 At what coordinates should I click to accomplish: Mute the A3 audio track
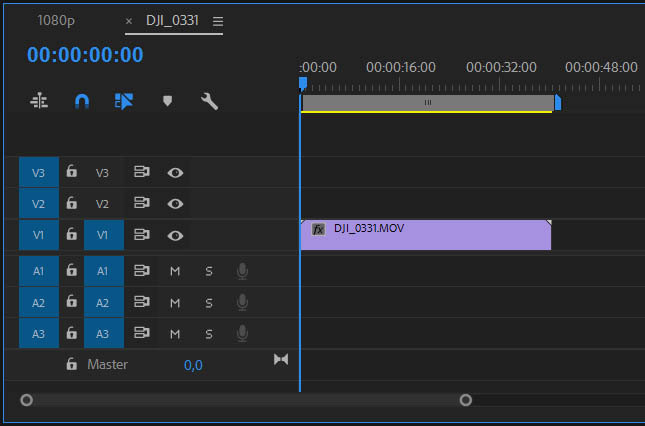point(175,334)
